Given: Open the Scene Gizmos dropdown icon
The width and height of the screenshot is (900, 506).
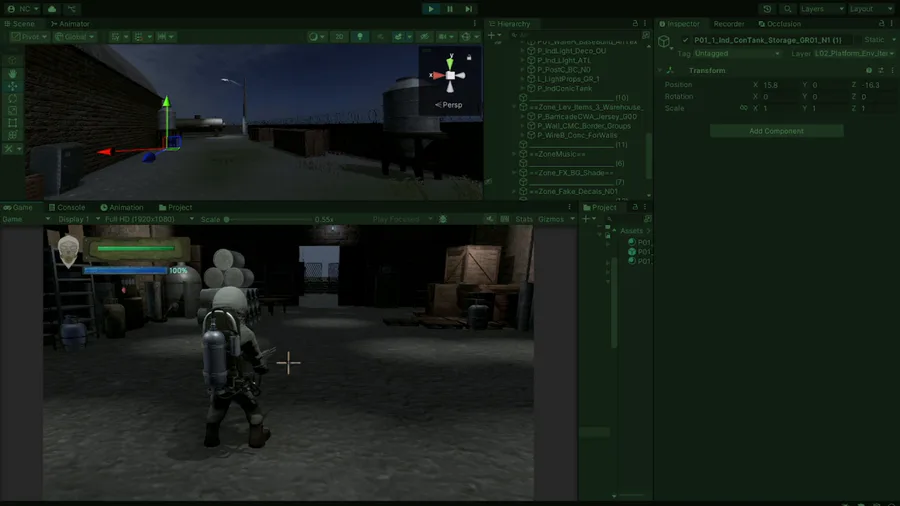Looking at the screenshot, I should [466, 36].
